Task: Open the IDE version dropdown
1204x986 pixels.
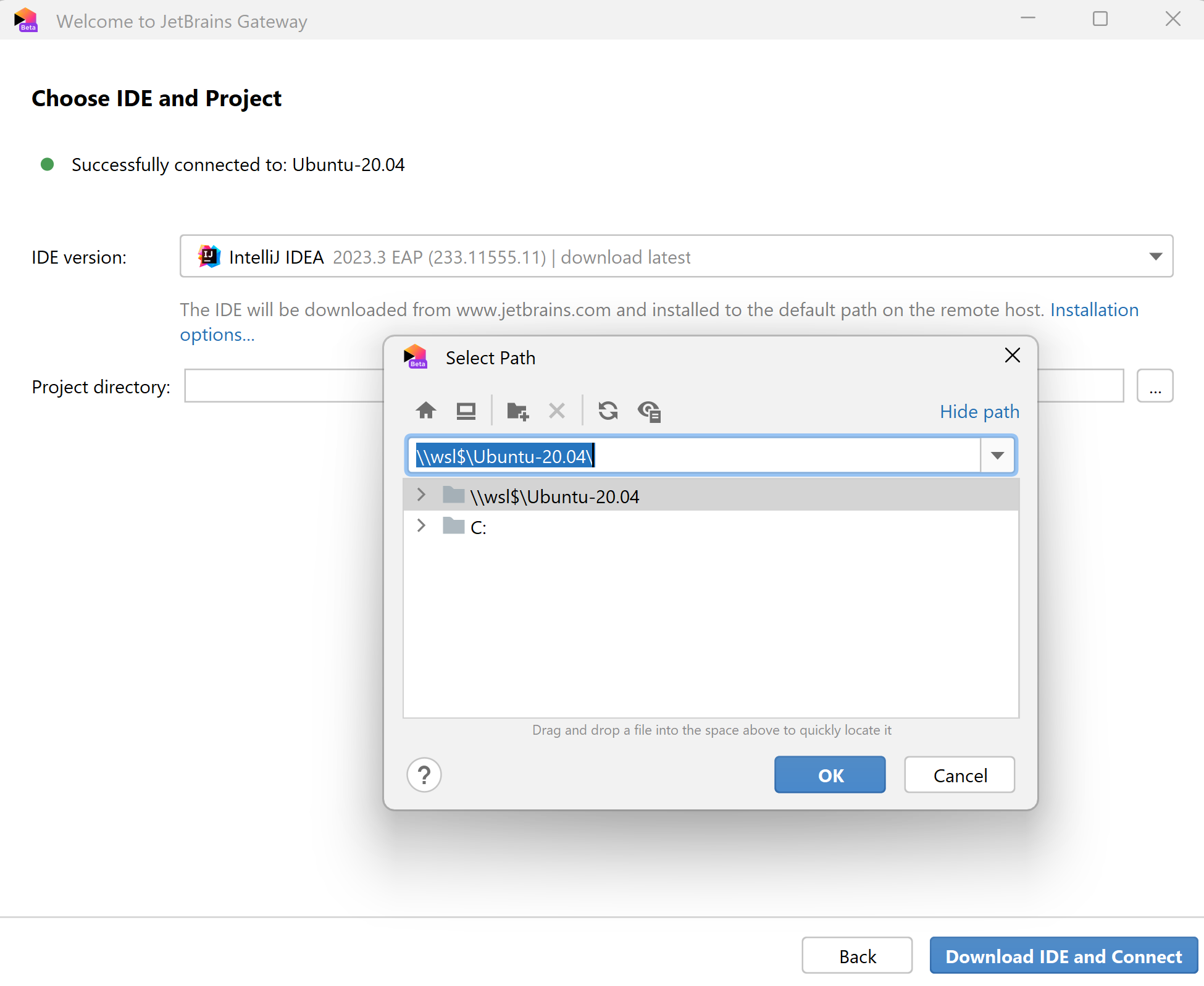Action: click(1155, 256)
